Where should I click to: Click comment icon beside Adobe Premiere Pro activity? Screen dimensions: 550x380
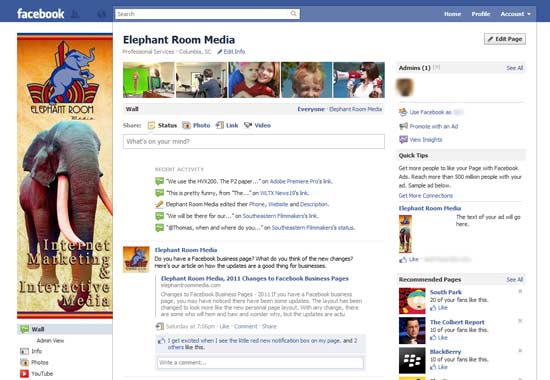coord(159,181)
